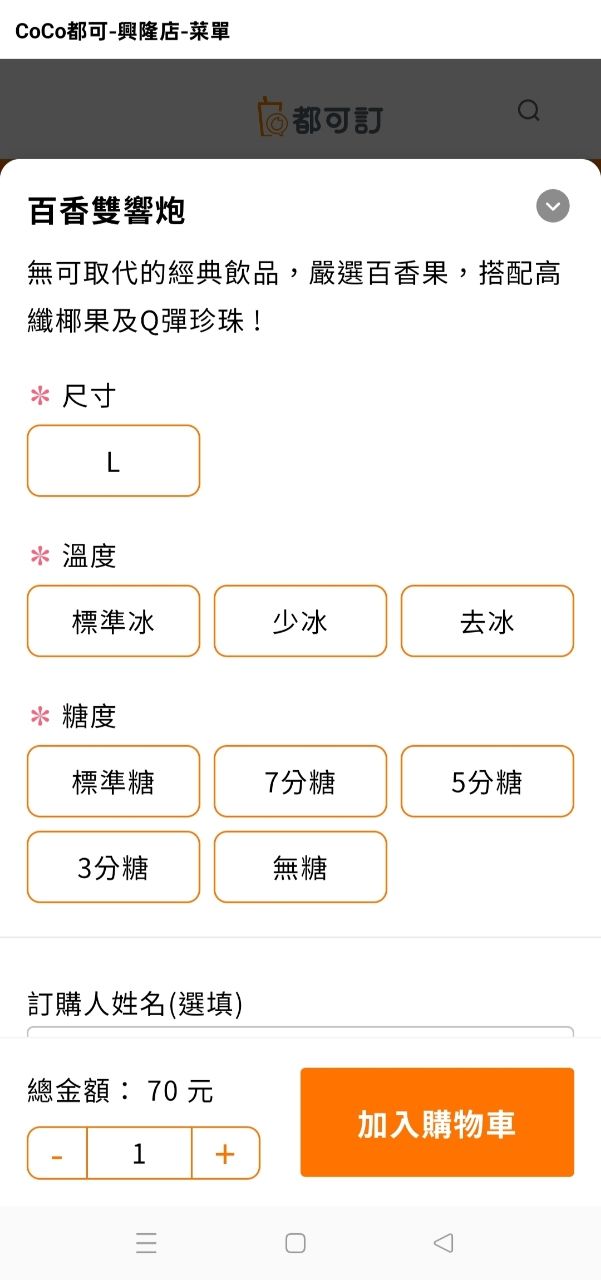Tap the search magnifier icon
601x1280 pixels.
tap(528, 111)
